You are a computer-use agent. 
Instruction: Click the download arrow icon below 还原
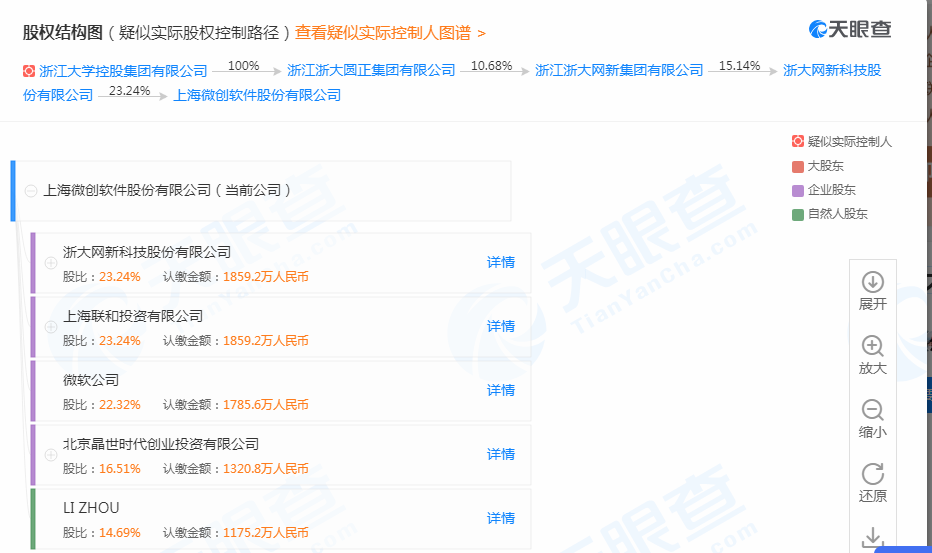873,538
